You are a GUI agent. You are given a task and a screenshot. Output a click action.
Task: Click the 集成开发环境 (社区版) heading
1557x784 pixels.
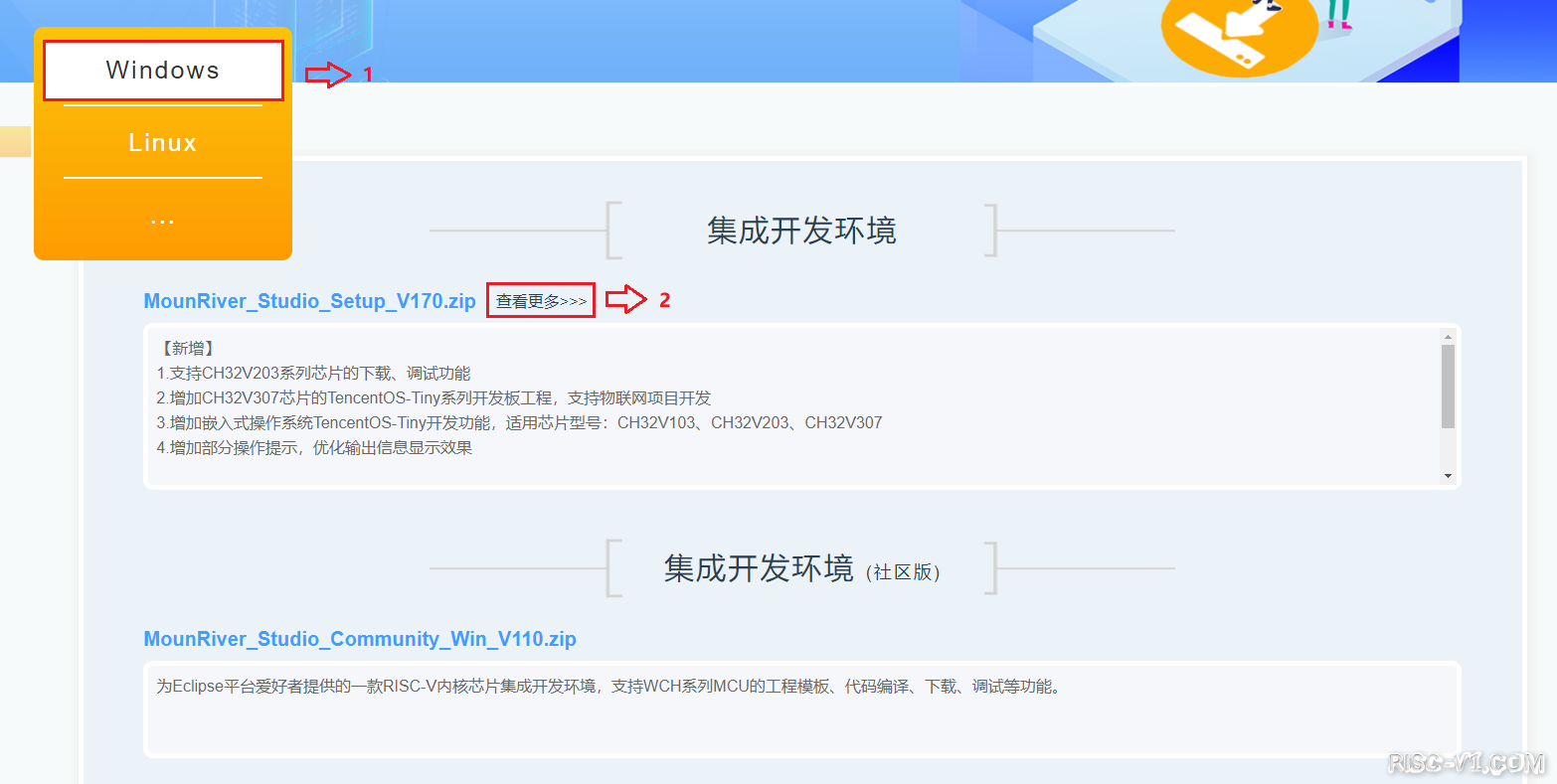[x=801, y=568]
